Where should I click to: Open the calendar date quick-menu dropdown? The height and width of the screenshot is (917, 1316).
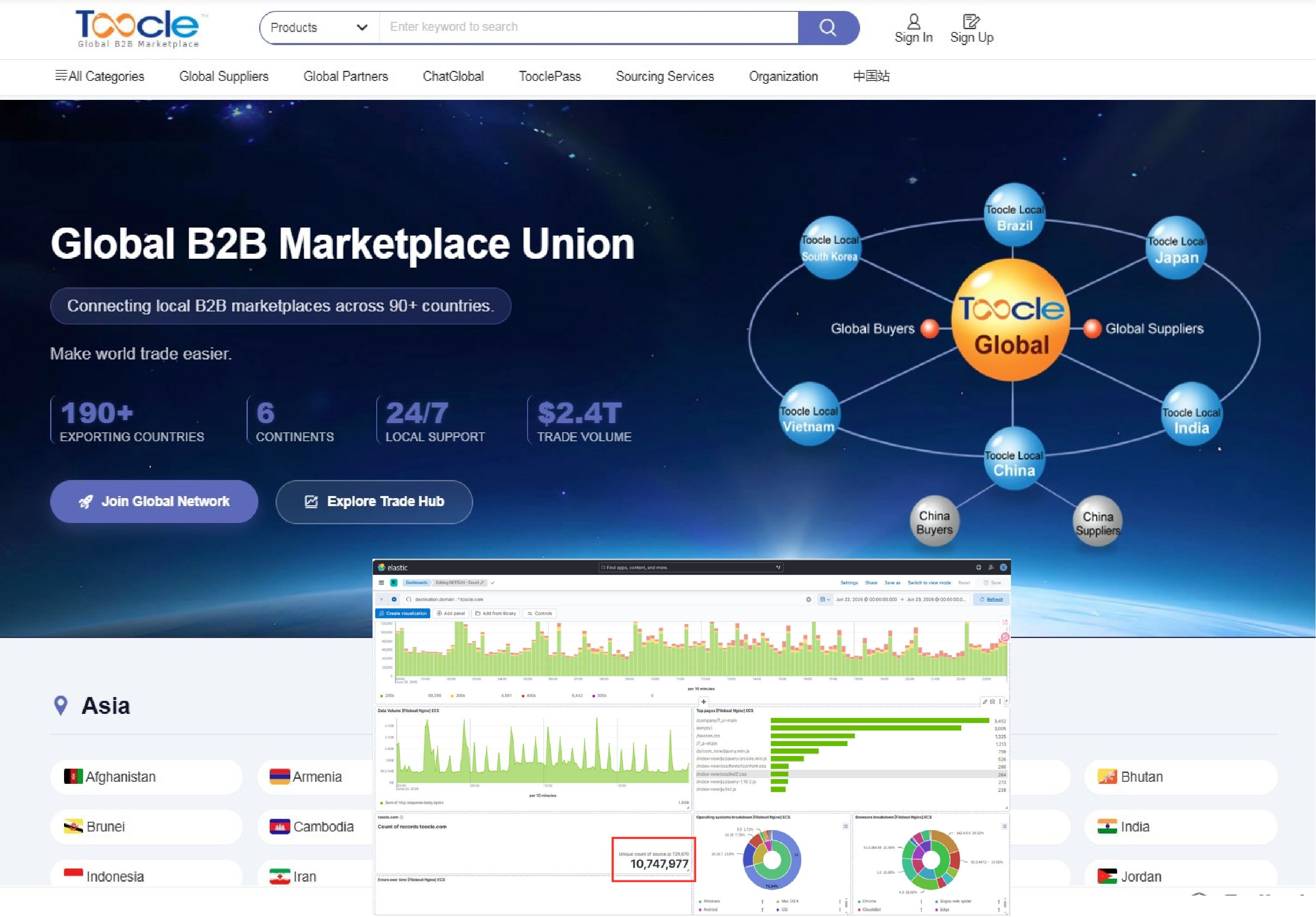(825, 600)
